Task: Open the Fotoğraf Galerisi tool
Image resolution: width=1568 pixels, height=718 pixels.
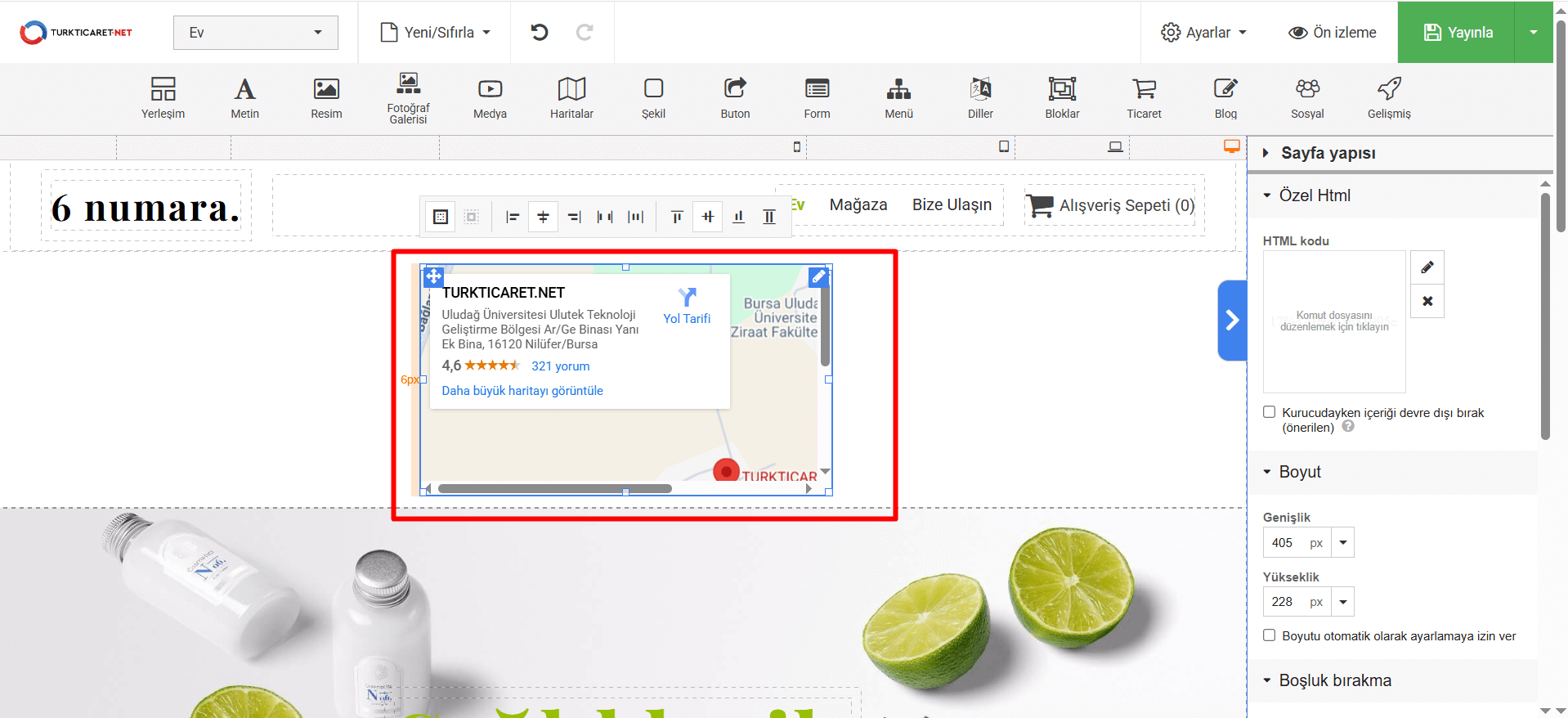Action: (x=408, y=98)
